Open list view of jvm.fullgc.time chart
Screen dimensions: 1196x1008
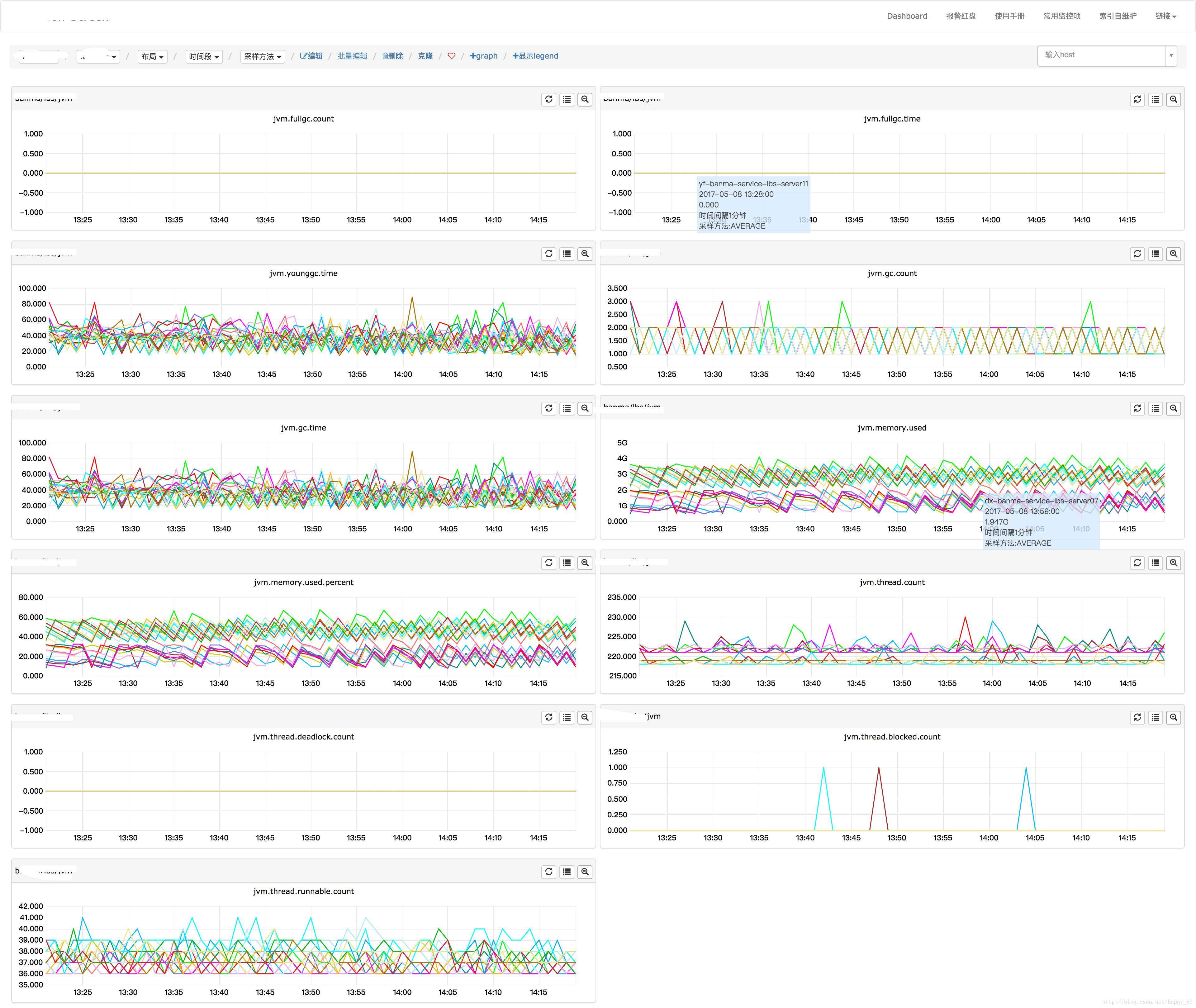1156,99
